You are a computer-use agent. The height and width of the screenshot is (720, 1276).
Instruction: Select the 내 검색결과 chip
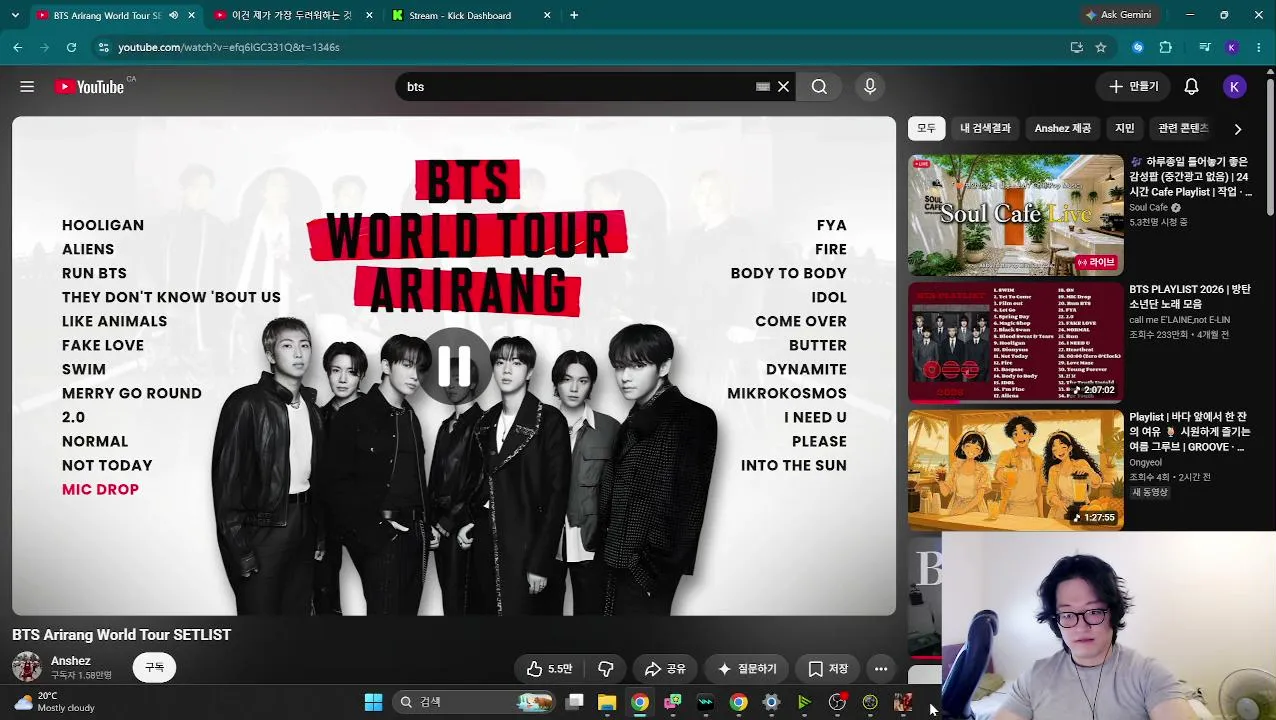pyautogui.click(x=985, y=128)
